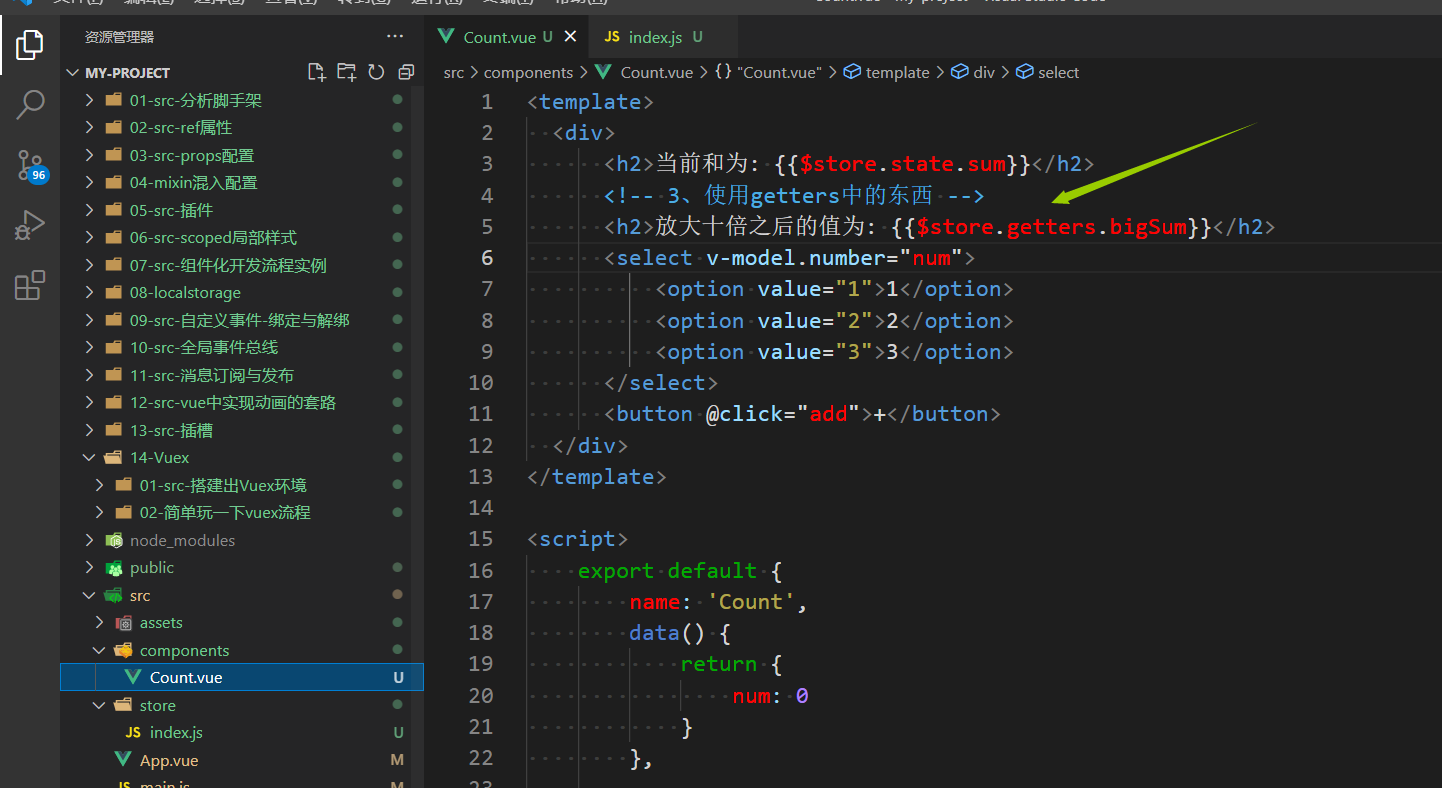
Task: Click the num: 0 code line
Action: coord(770,695)
